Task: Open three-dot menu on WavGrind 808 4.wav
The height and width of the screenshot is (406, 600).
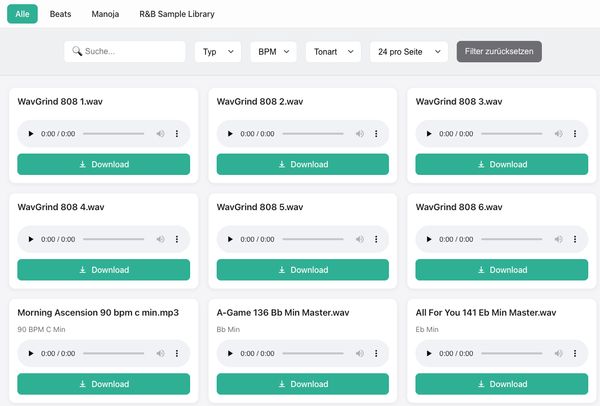Action: pos(177,239)
